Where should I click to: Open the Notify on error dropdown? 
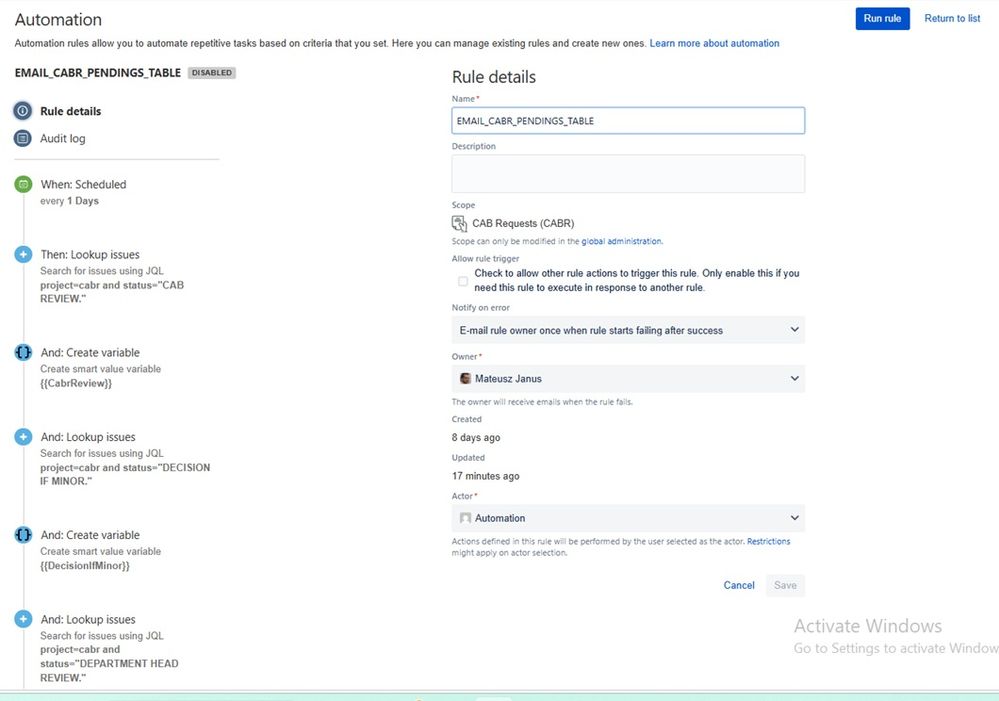[x=628, y=330]
